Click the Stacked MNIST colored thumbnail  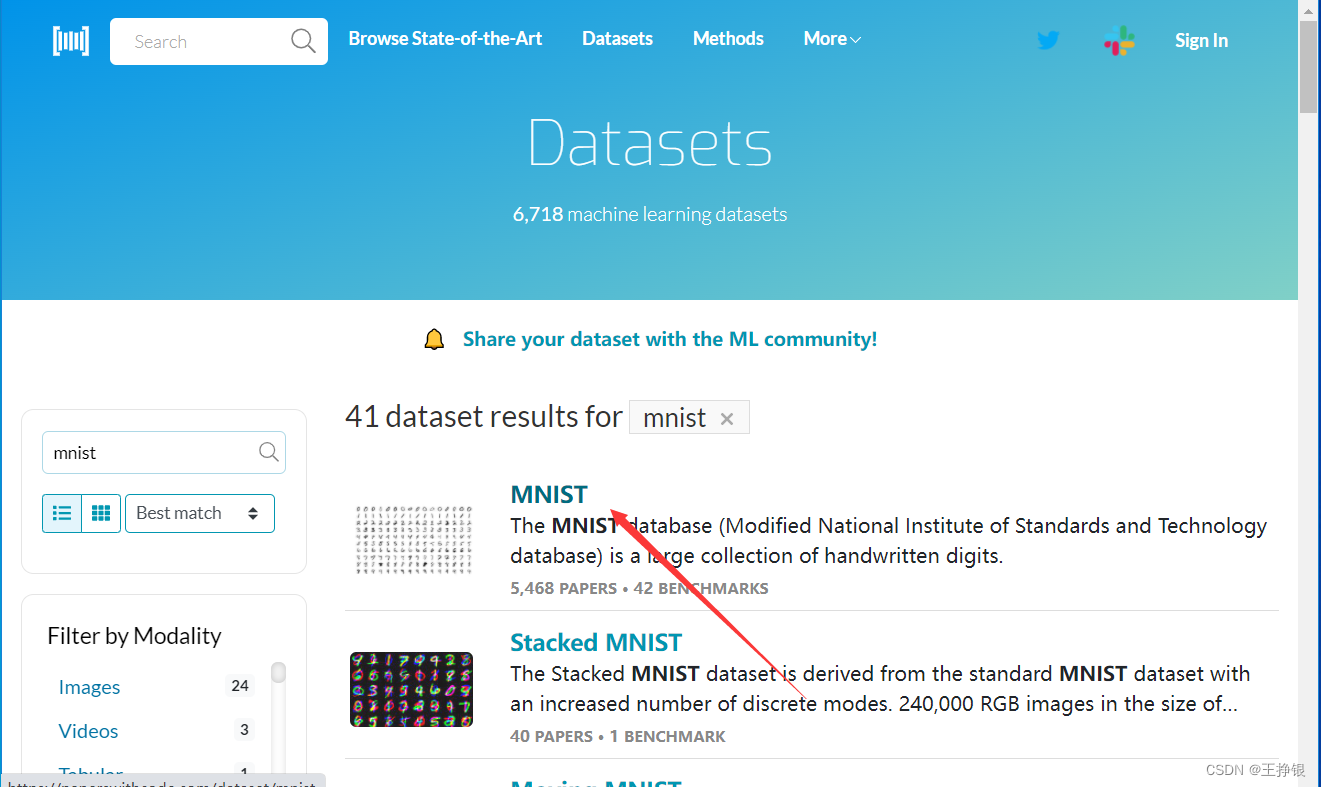tap(411, 689)
